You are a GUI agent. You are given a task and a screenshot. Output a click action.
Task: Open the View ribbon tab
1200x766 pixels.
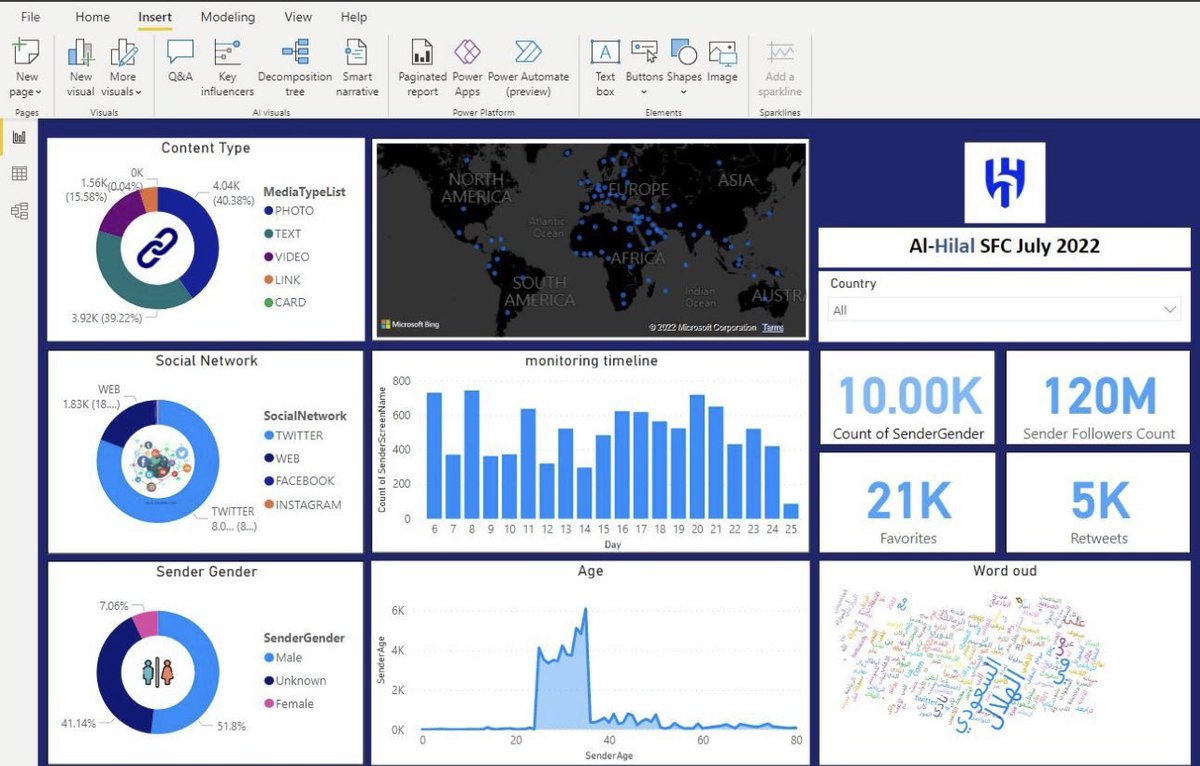298,17
